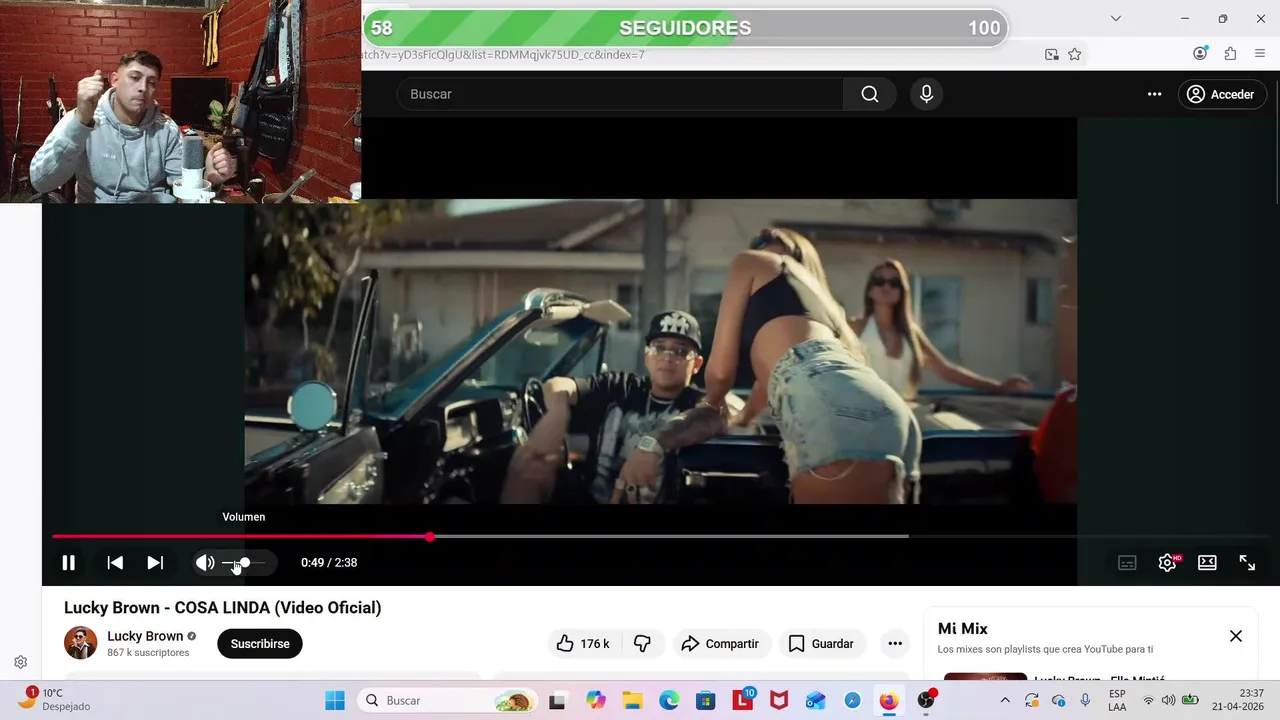Image resolution: width=1280 pixels, height=720 pixels.
Task: Open Lucky Brown channel avatar
Action: [81, 643]
